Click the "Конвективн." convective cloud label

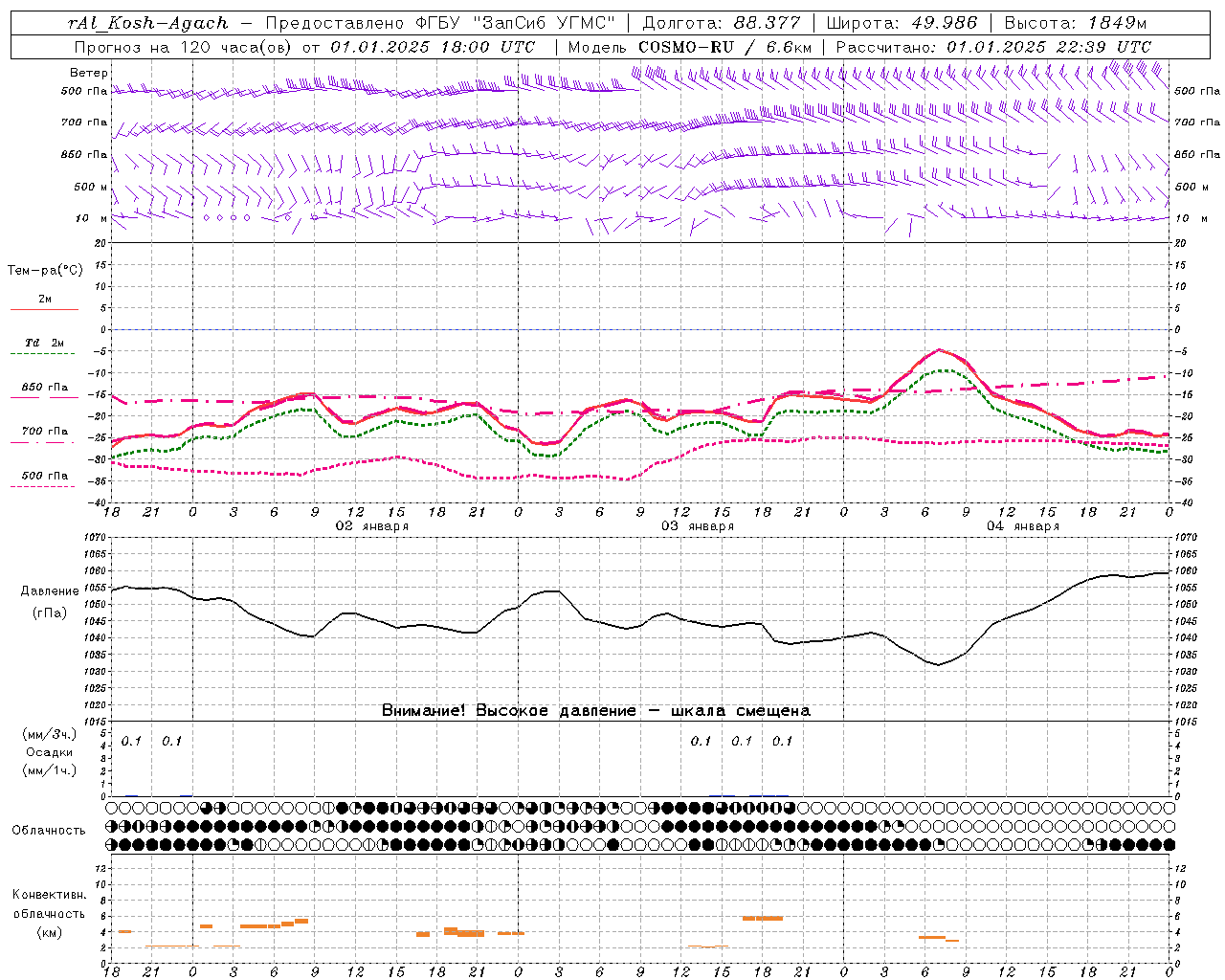pos(49,895)
